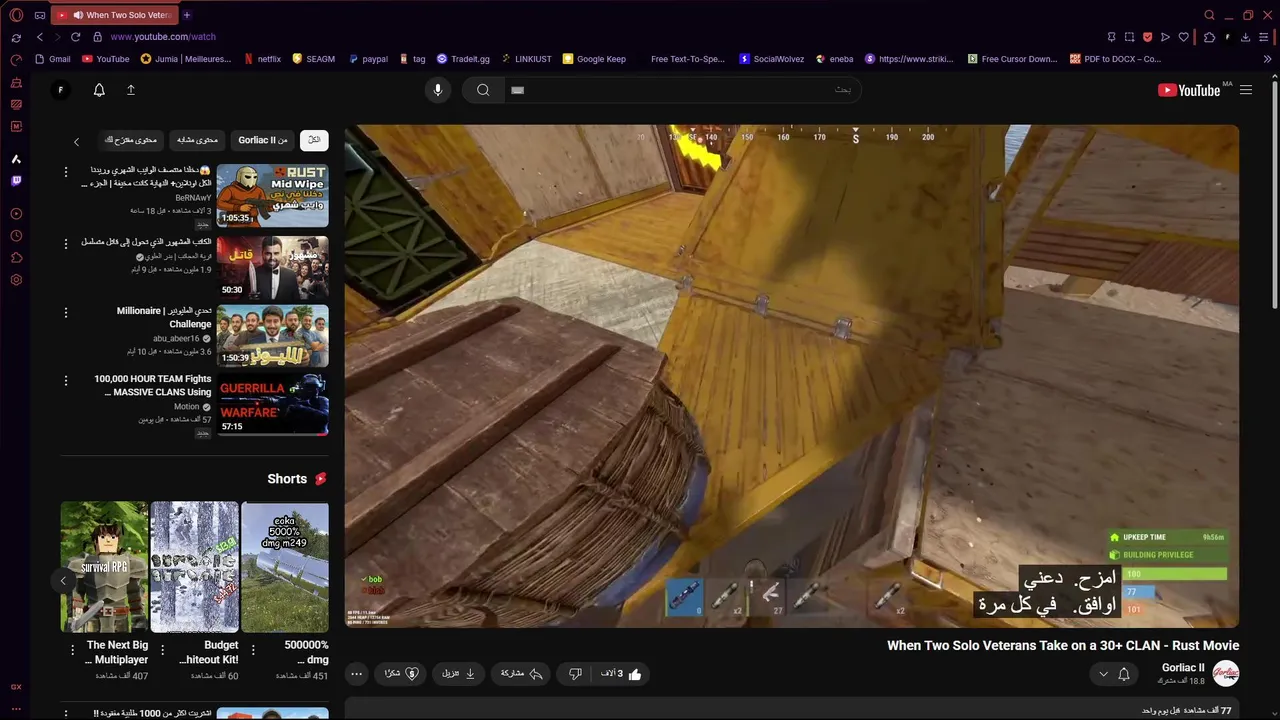Show all bookmarks with double chevron

(1268, 59)
